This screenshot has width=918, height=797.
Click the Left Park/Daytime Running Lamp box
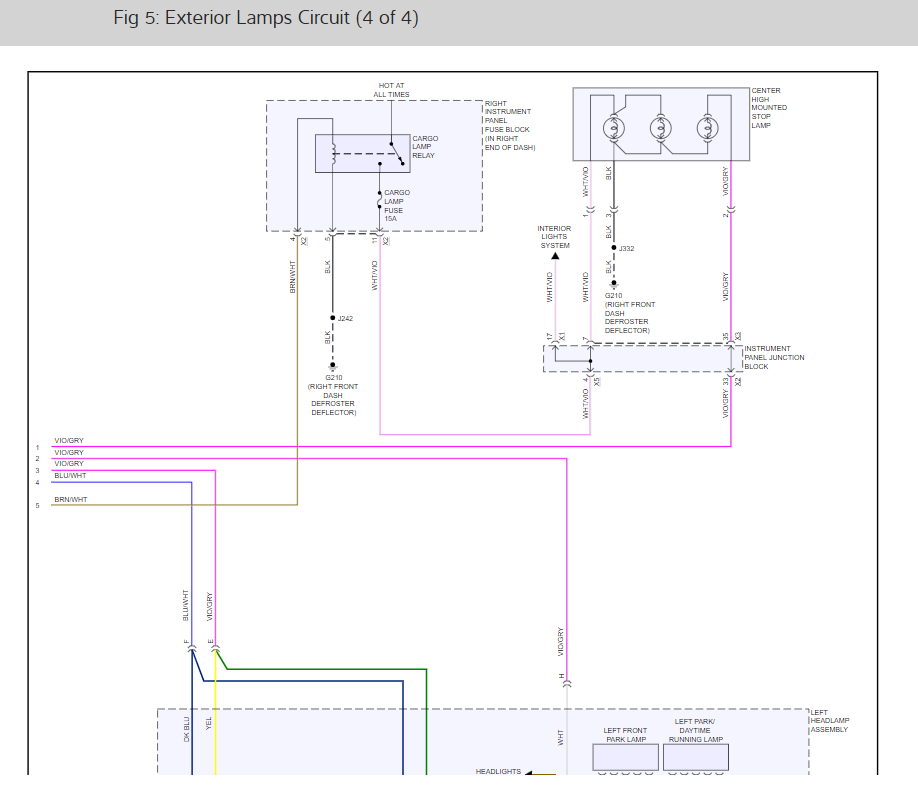click(696, 758)
